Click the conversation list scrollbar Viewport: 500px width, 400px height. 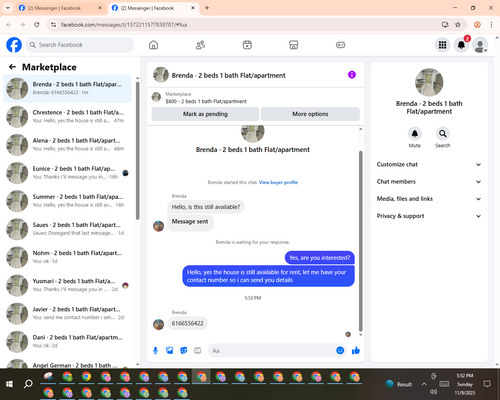137,150
